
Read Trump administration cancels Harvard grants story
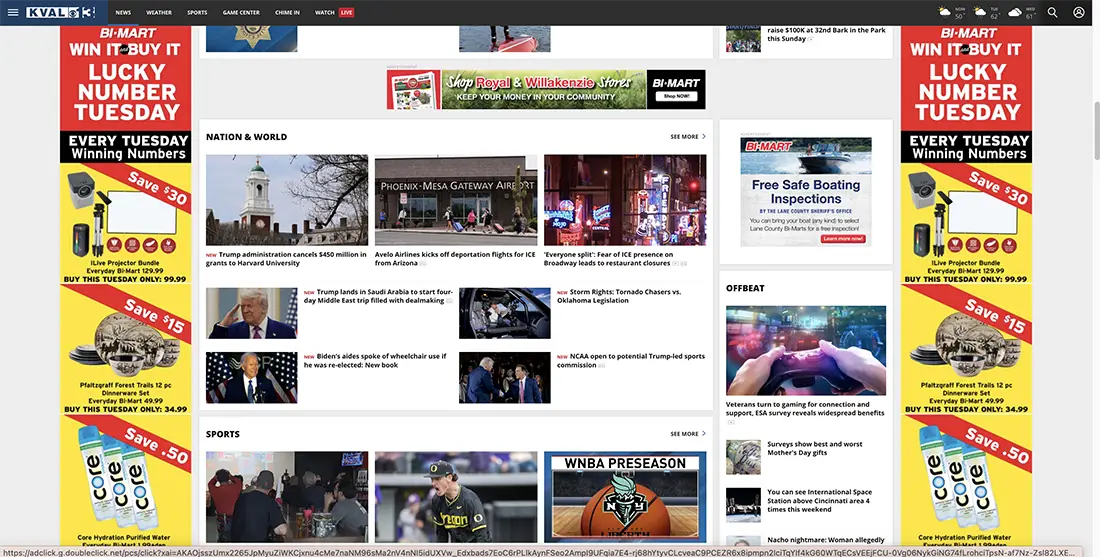(286, 259)
